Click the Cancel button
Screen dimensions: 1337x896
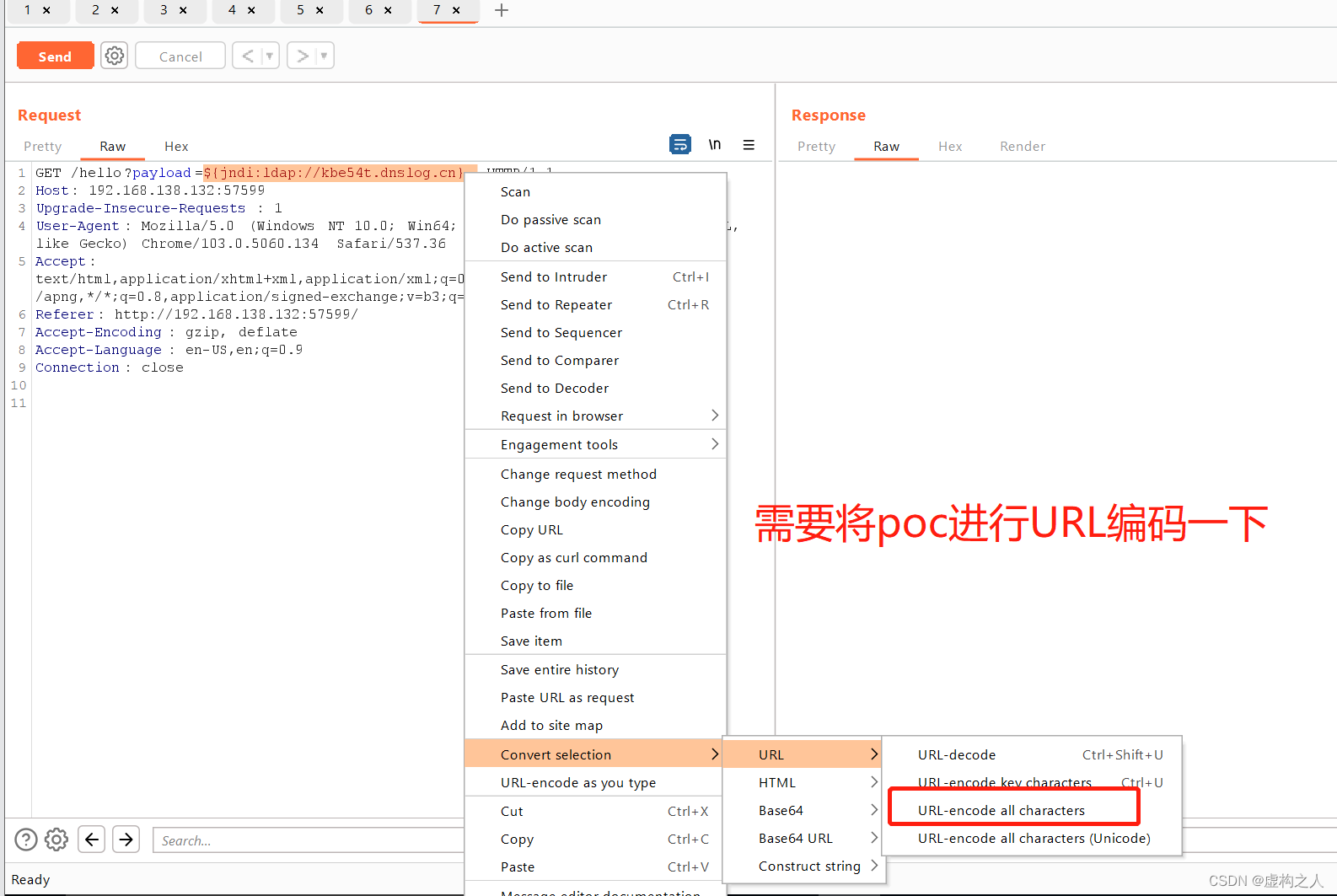pos(180,56)
